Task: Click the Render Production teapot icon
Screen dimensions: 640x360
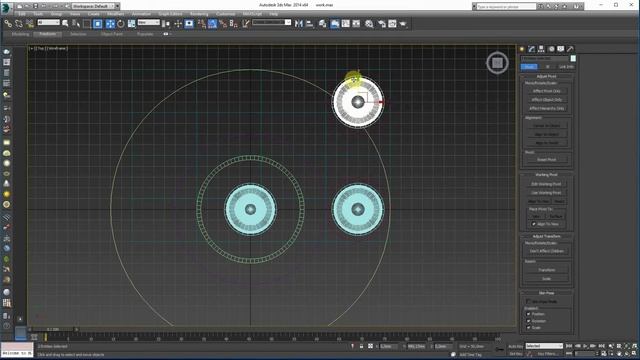Action: click(x=403, y=24)
